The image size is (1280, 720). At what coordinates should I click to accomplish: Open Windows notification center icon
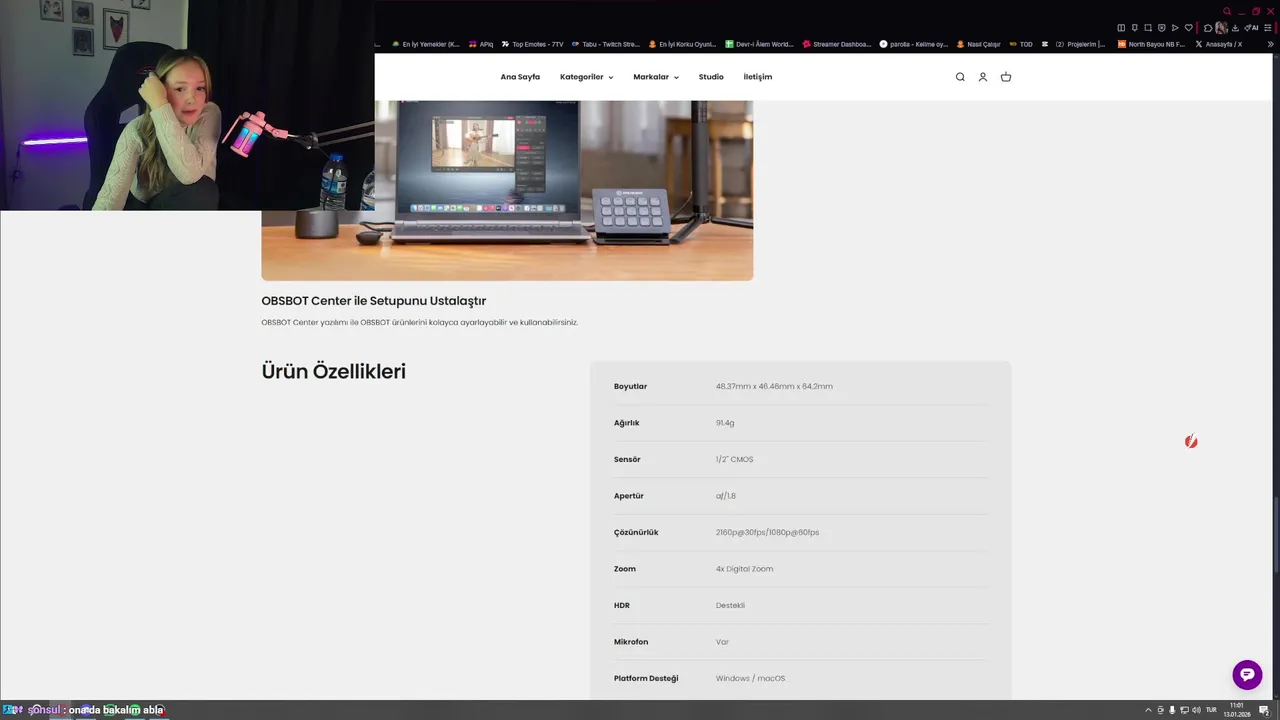point(1264,710)
